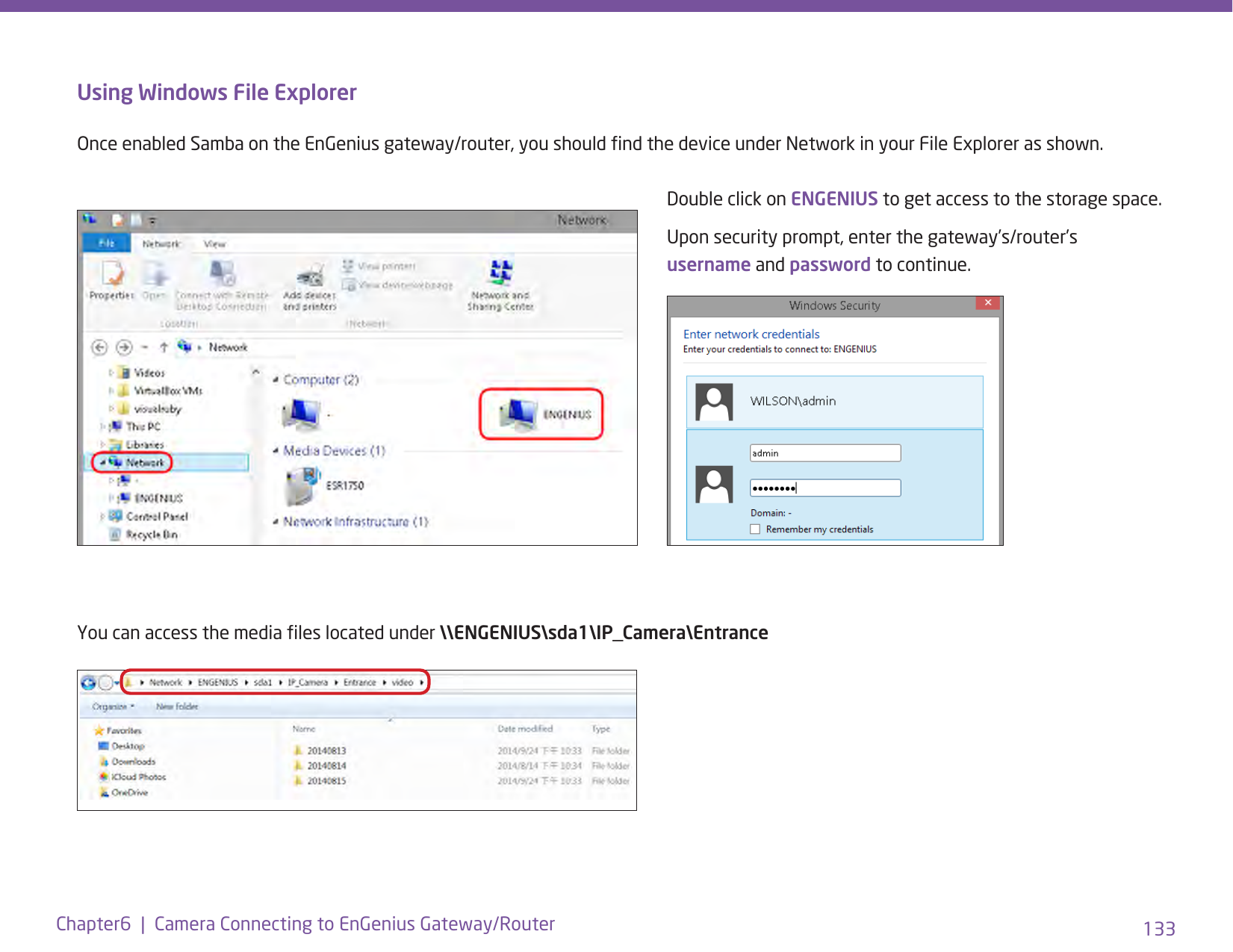Select iCloud Photos under Favorites
This screenshot has height=952, width=1233.
click(132, 777)
